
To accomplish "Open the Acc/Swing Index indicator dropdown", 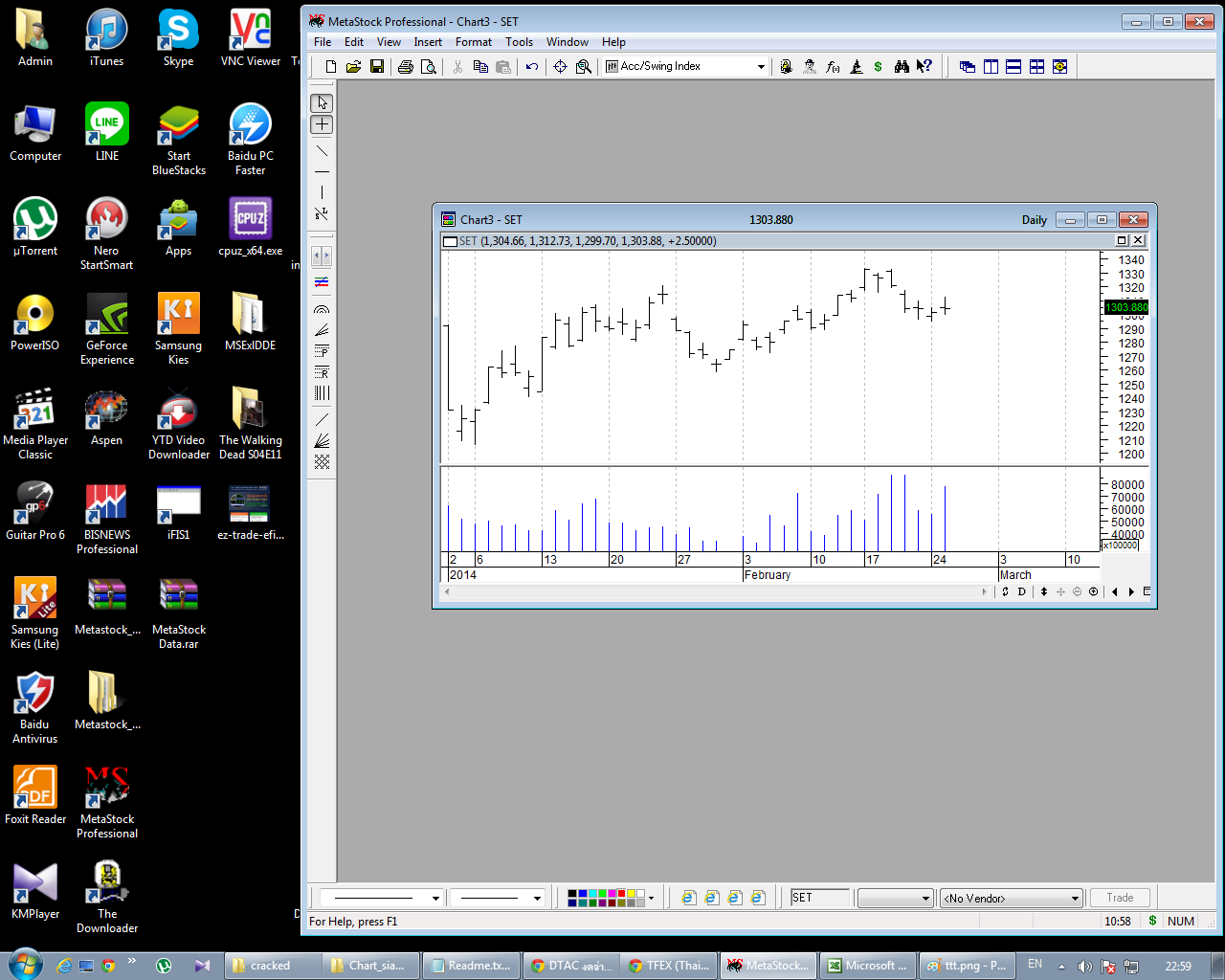I will point(761,67).
